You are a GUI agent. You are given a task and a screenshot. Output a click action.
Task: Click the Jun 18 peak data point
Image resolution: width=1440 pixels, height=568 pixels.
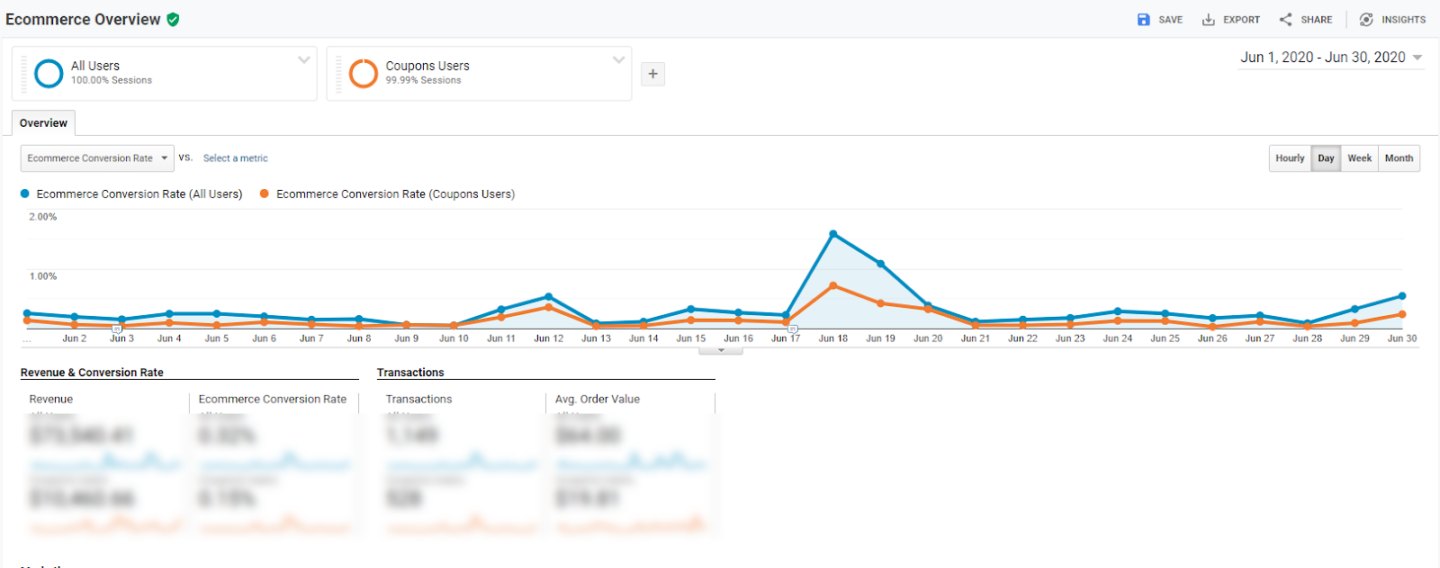(833, 234)
